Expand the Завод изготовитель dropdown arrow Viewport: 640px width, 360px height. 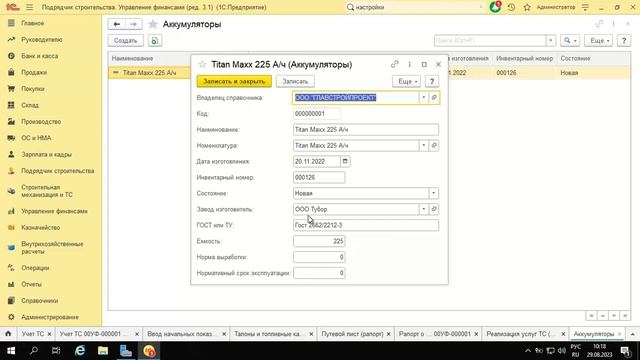[423, 209]
